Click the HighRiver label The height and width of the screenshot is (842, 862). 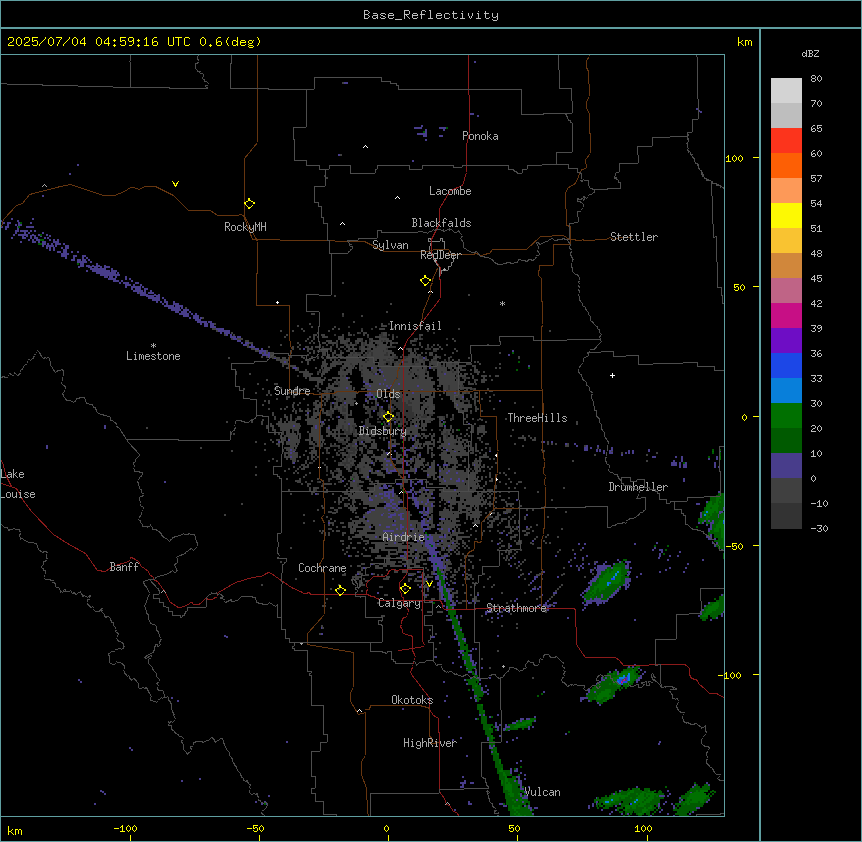point(430,743)
